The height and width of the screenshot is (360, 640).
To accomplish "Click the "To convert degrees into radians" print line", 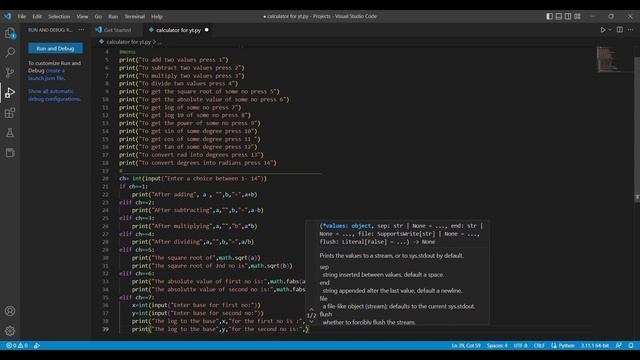I will [x=198, y=162].
